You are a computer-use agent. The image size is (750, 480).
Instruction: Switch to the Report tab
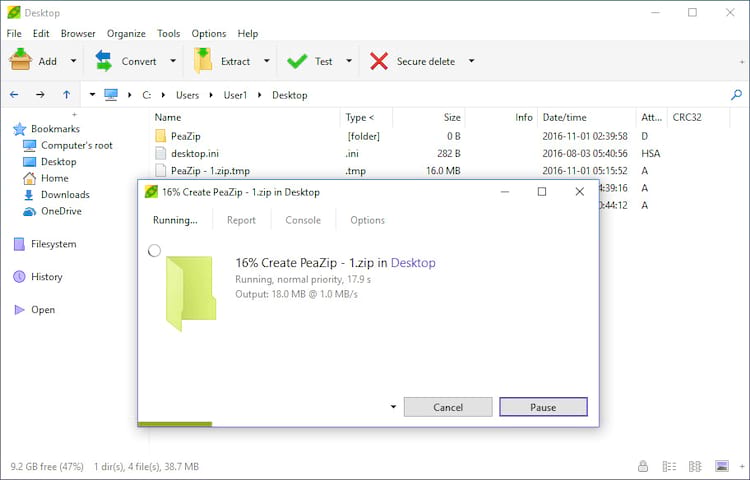[241, 220]
